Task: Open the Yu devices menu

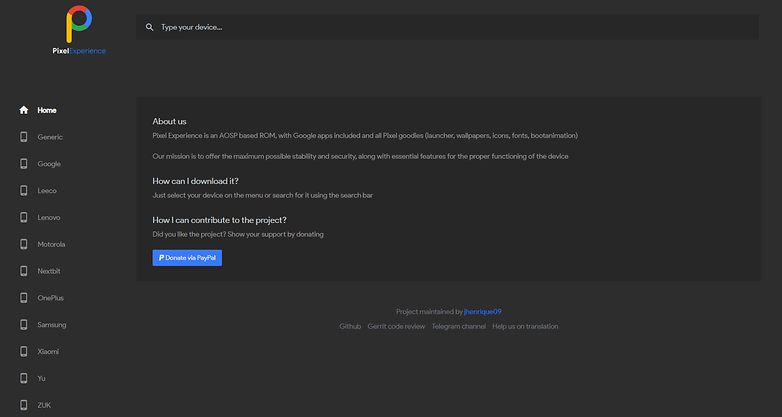Action: click(x=41, y=379)
